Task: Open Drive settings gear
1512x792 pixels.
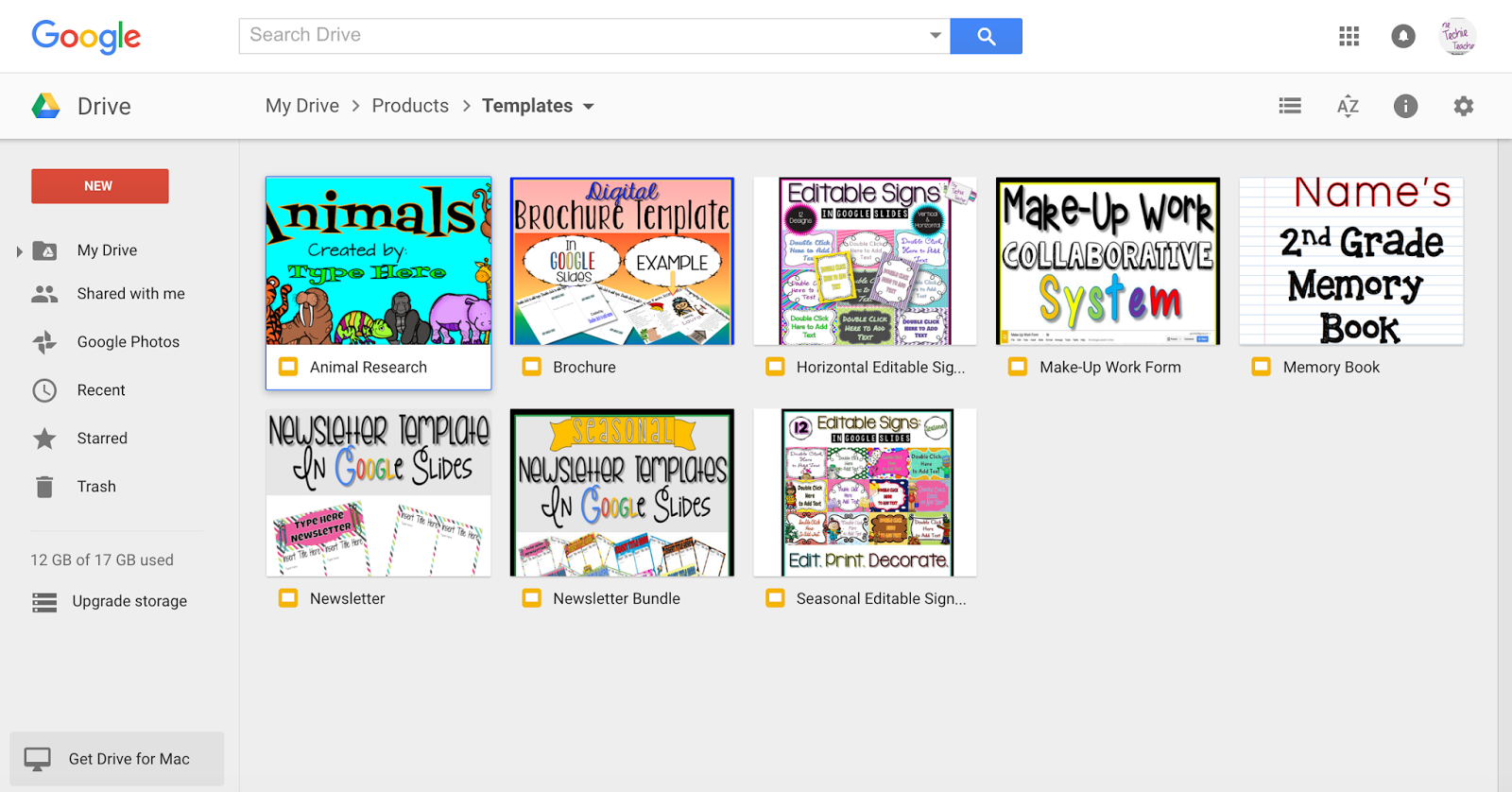Action: click(x=1463, y=106)
